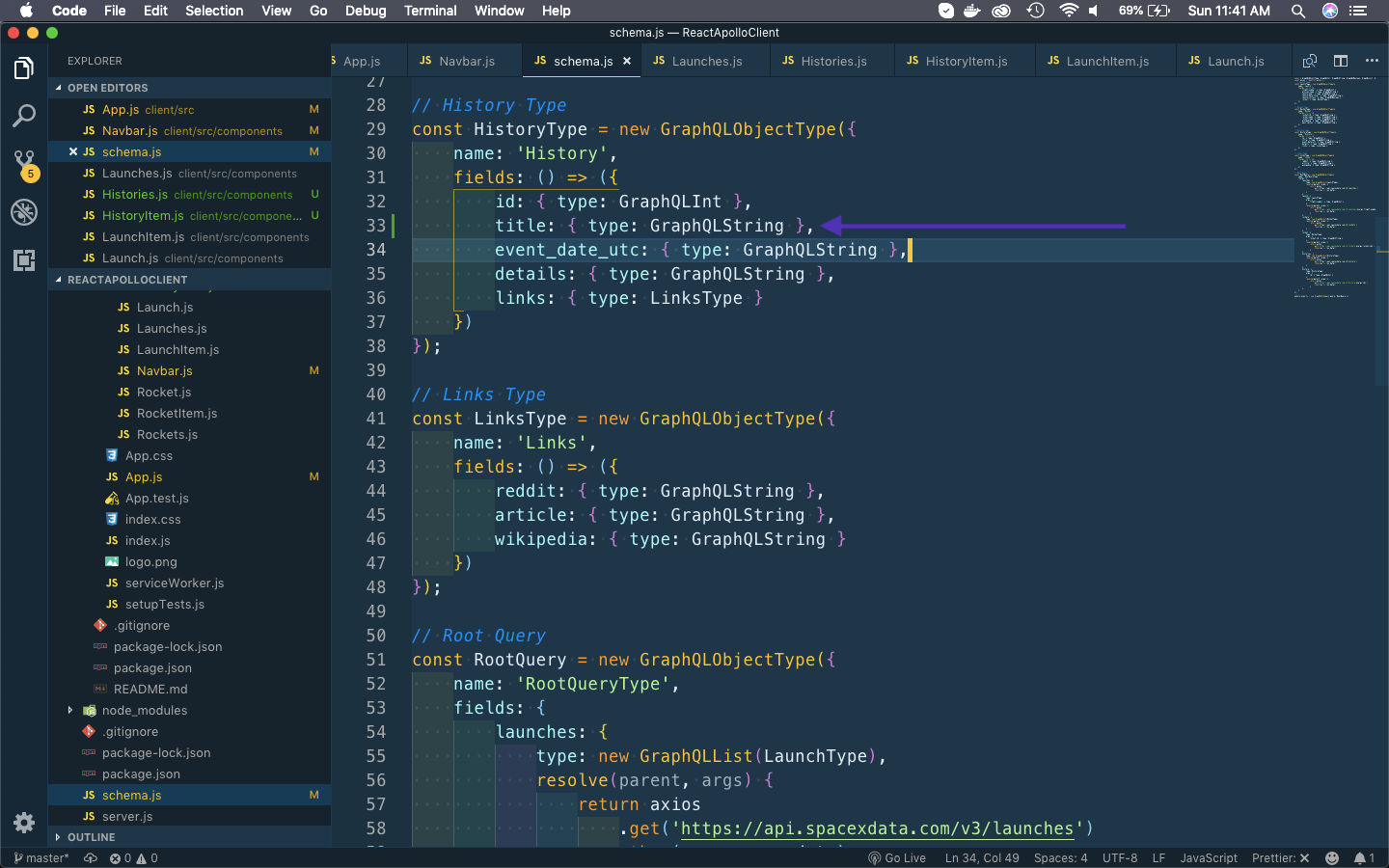
Task: Switch to the Launches.js editor tab
Action: pos(704,61)
